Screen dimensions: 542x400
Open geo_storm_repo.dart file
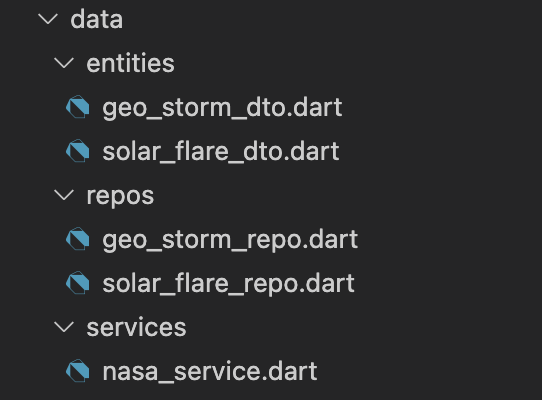coord(230,240)
